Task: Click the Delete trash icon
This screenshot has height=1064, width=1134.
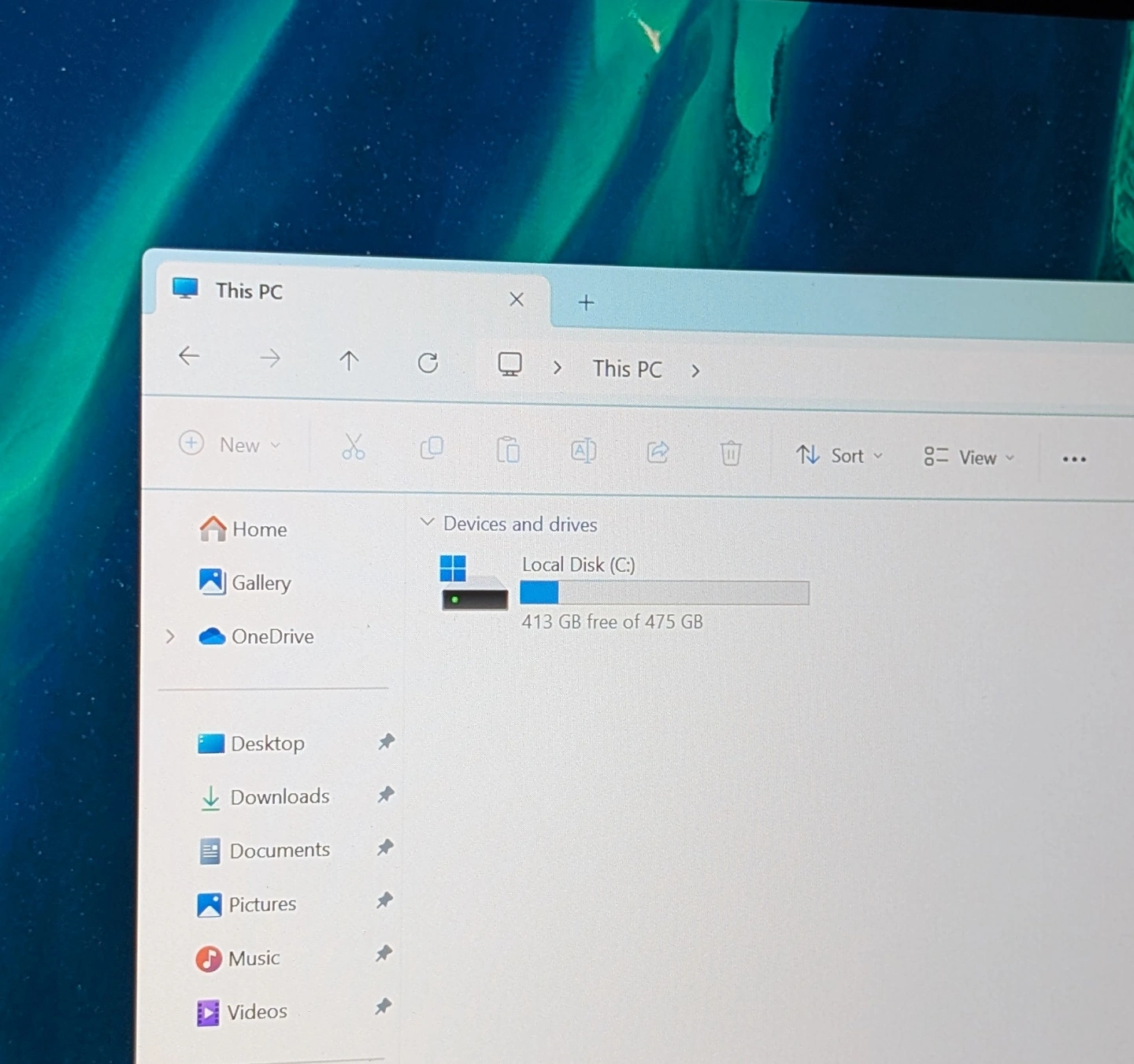Action: [731, 453]
